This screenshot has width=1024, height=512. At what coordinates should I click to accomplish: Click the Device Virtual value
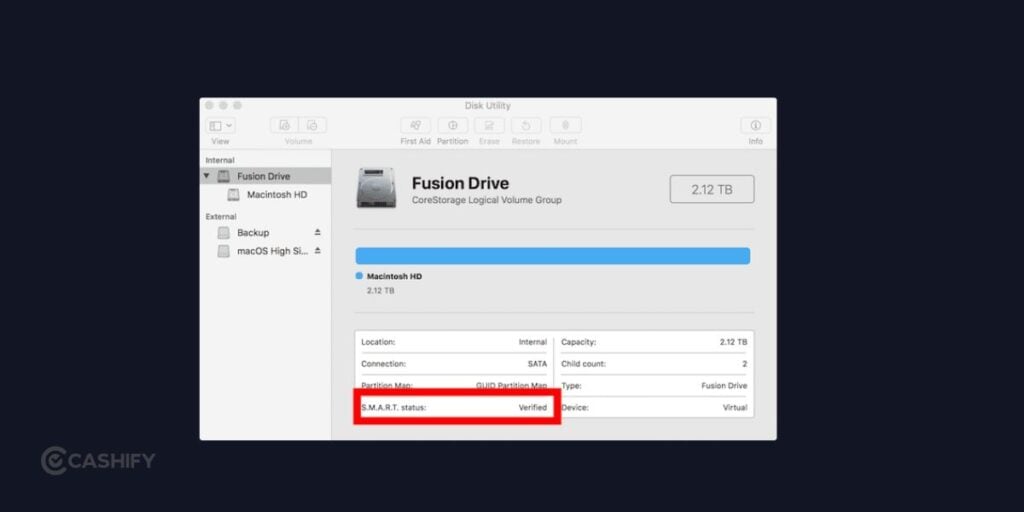[735, 408]
